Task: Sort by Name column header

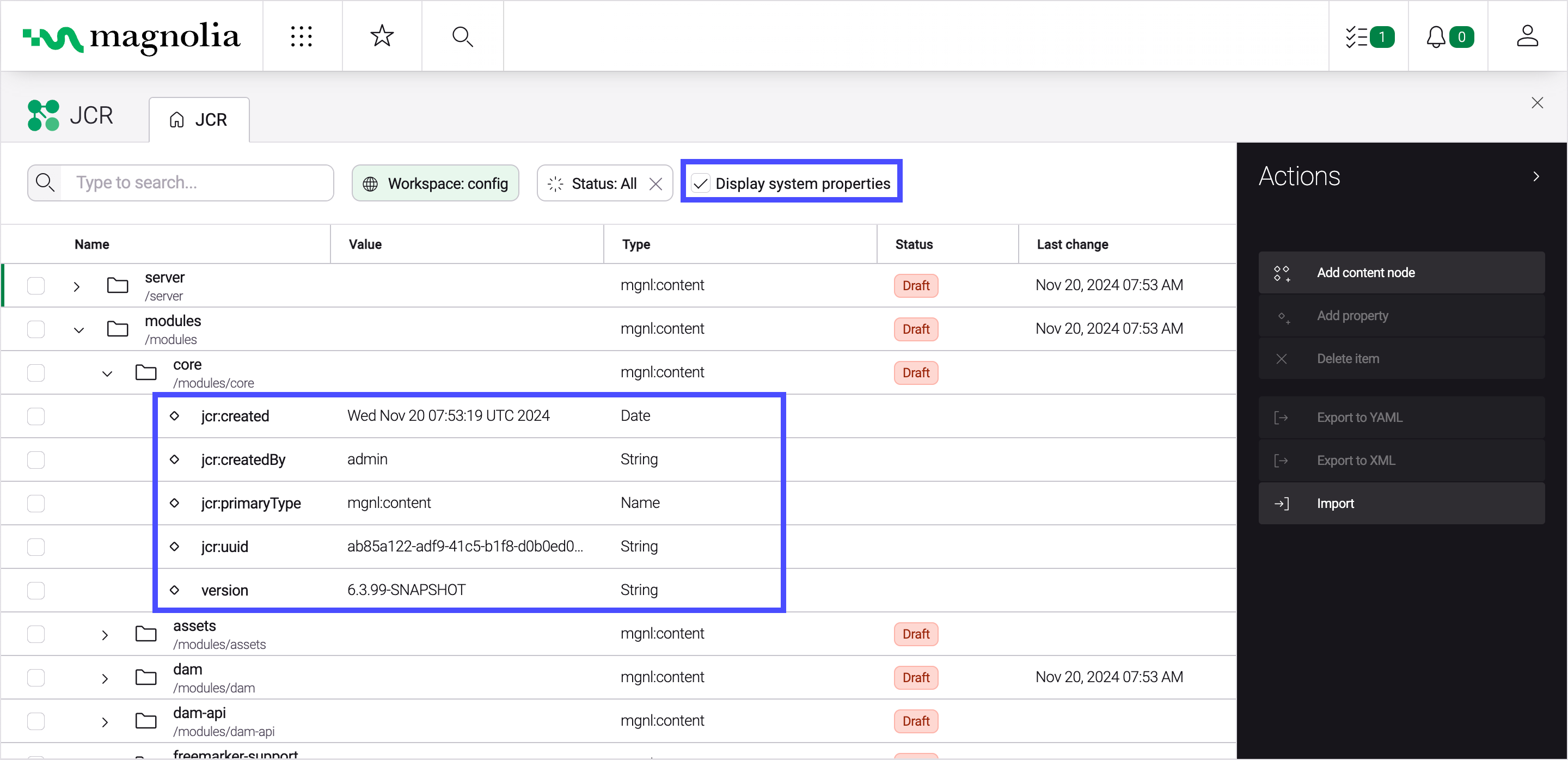Action: [x=92, y=244]
